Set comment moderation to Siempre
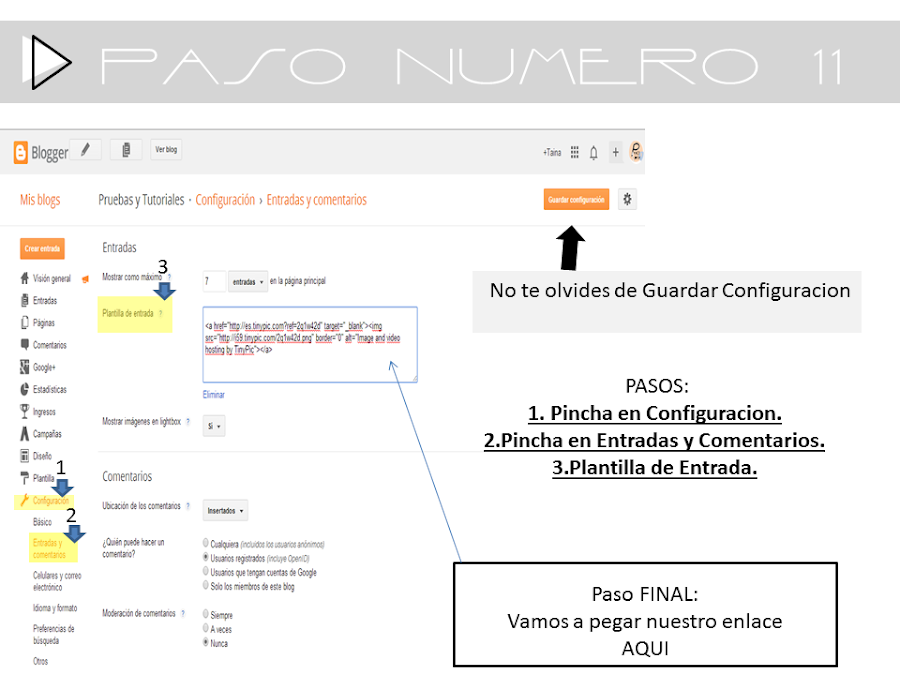Screen dimensions: 900x675 [205, 614]
